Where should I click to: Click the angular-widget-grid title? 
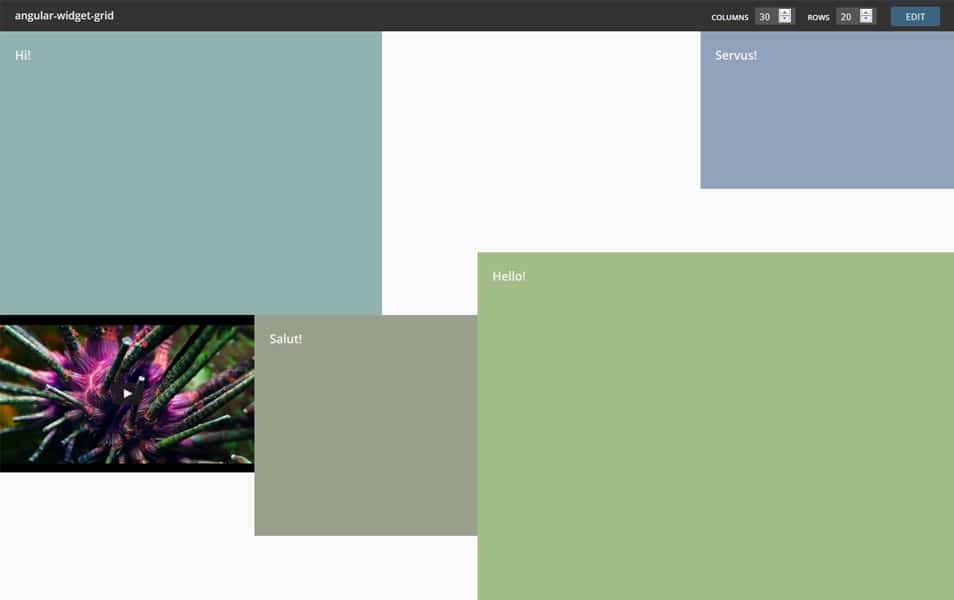point(62,15)
